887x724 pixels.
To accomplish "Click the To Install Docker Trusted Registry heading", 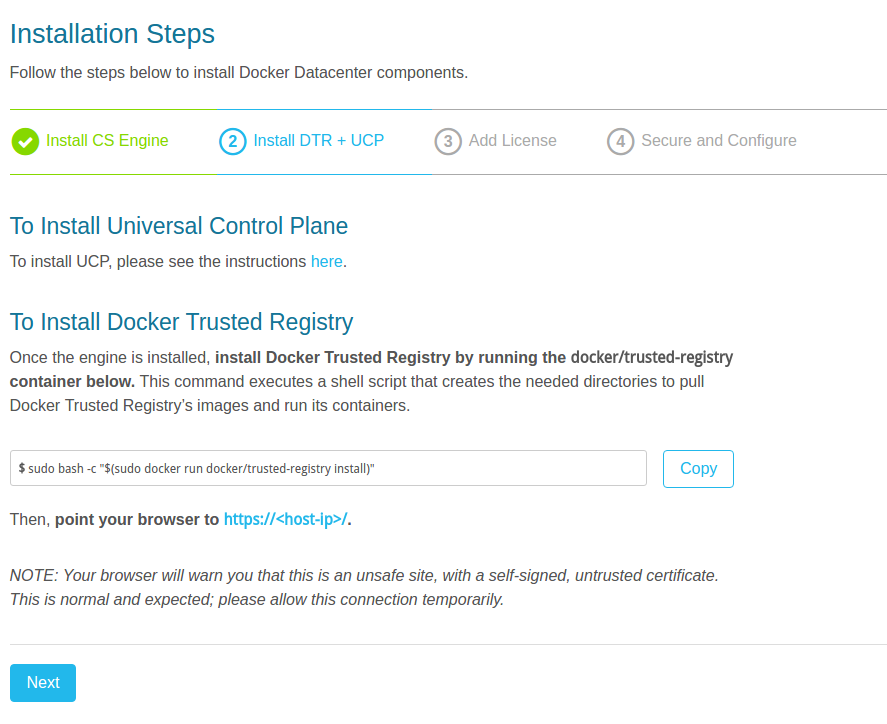I will pyautogui.click(x=181, y=322).
